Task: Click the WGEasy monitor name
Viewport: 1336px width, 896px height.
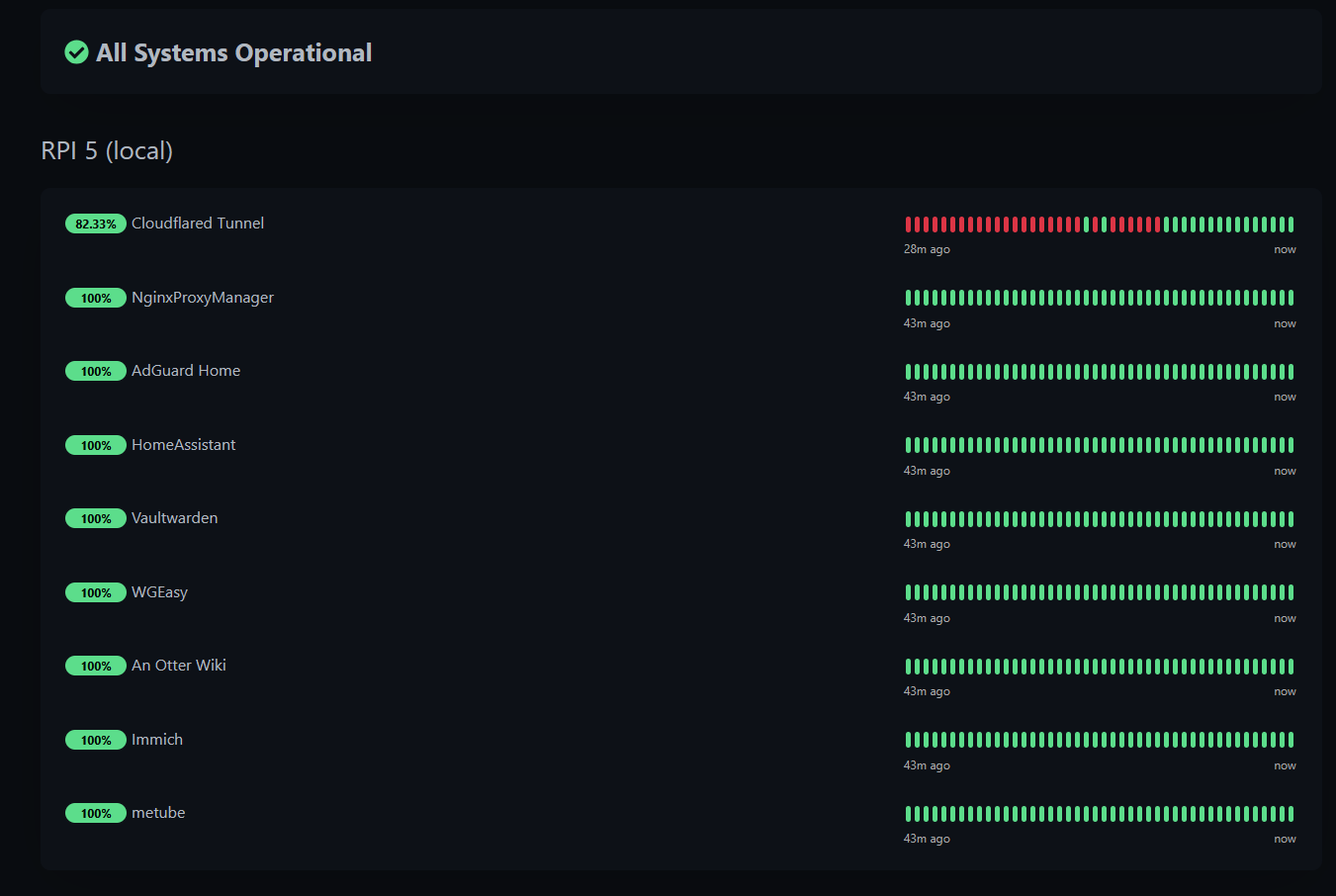Action: [x=159, y=592]
